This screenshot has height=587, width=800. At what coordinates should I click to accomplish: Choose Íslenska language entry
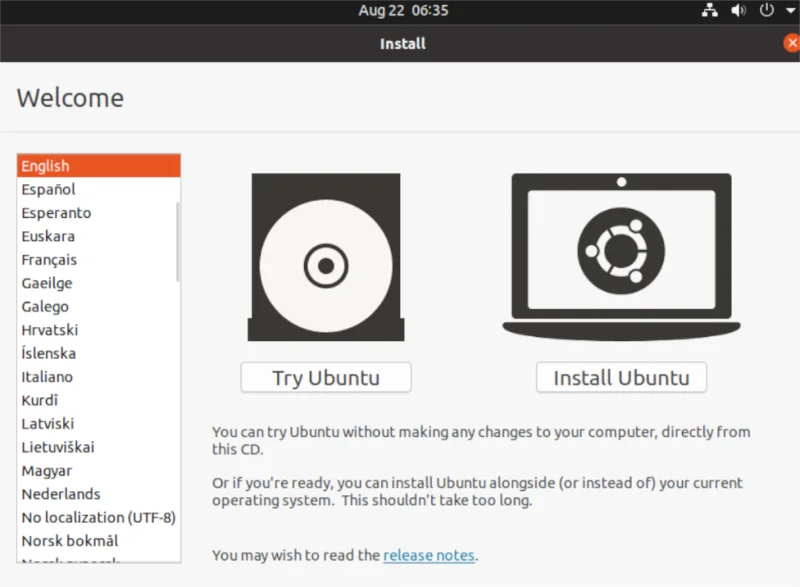[x=98, y=353]
